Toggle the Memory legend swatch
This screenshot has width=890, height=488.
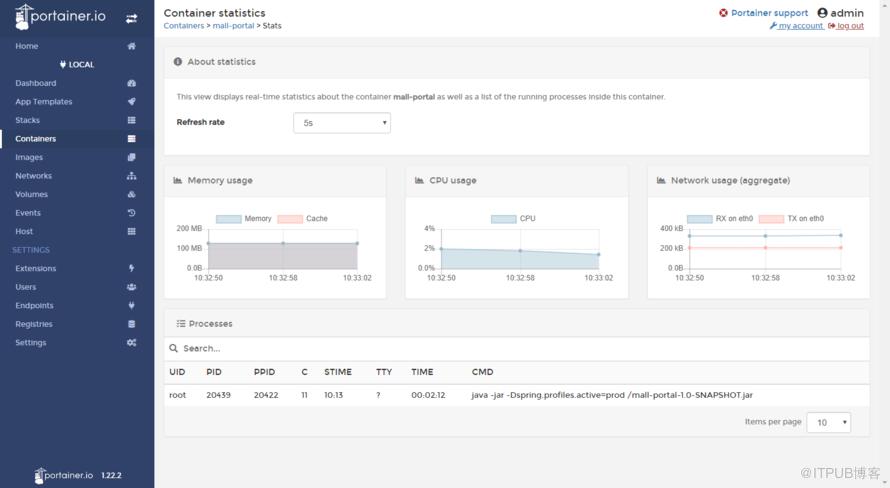coord(229,219)
